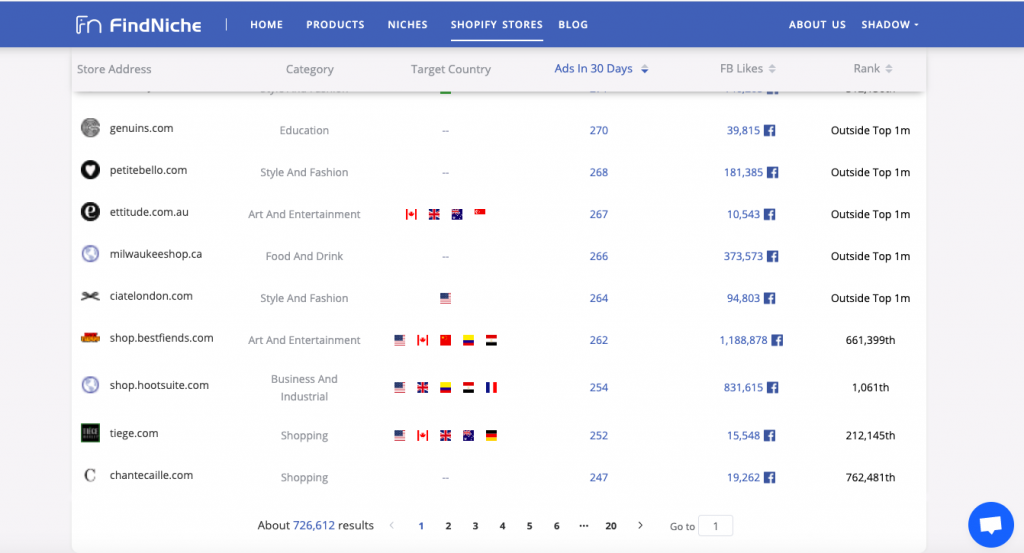
Task: Click the chantecaille.com favicon
Action: coord(90,475)
